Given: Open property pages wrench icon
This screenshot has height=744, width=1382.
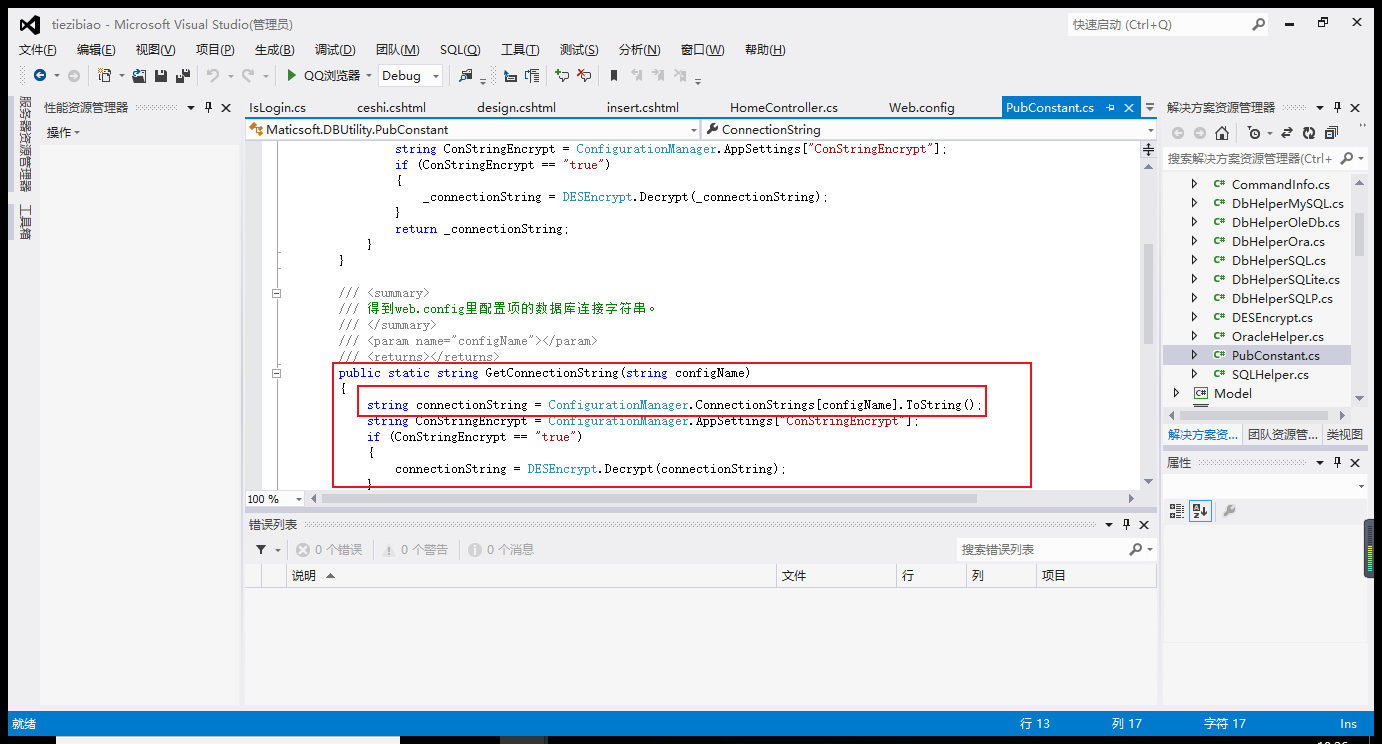Looking at the screenshot, I should click(1229, 510).
